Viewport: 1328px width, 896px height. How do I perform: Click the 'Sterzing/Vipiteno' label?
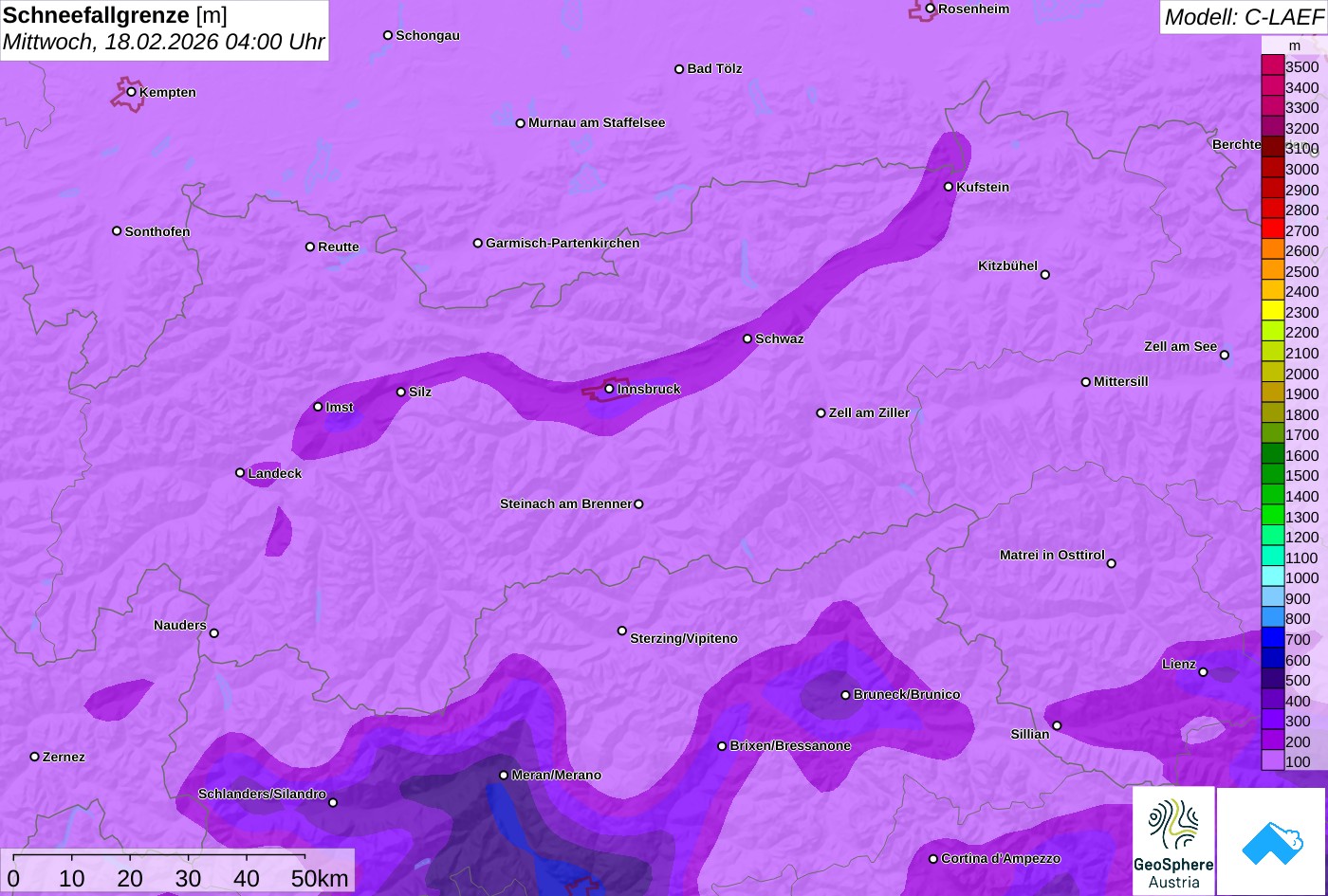[684, 639]
